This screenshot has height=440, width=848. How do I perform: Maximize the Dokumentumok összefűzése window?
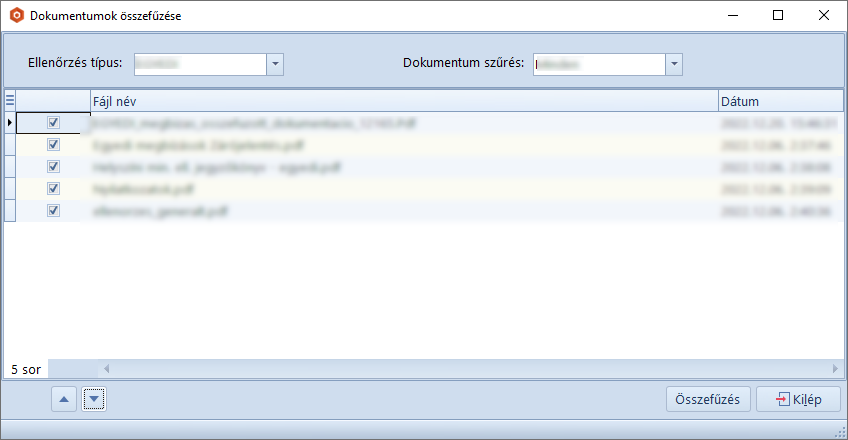tap(778, 16)
